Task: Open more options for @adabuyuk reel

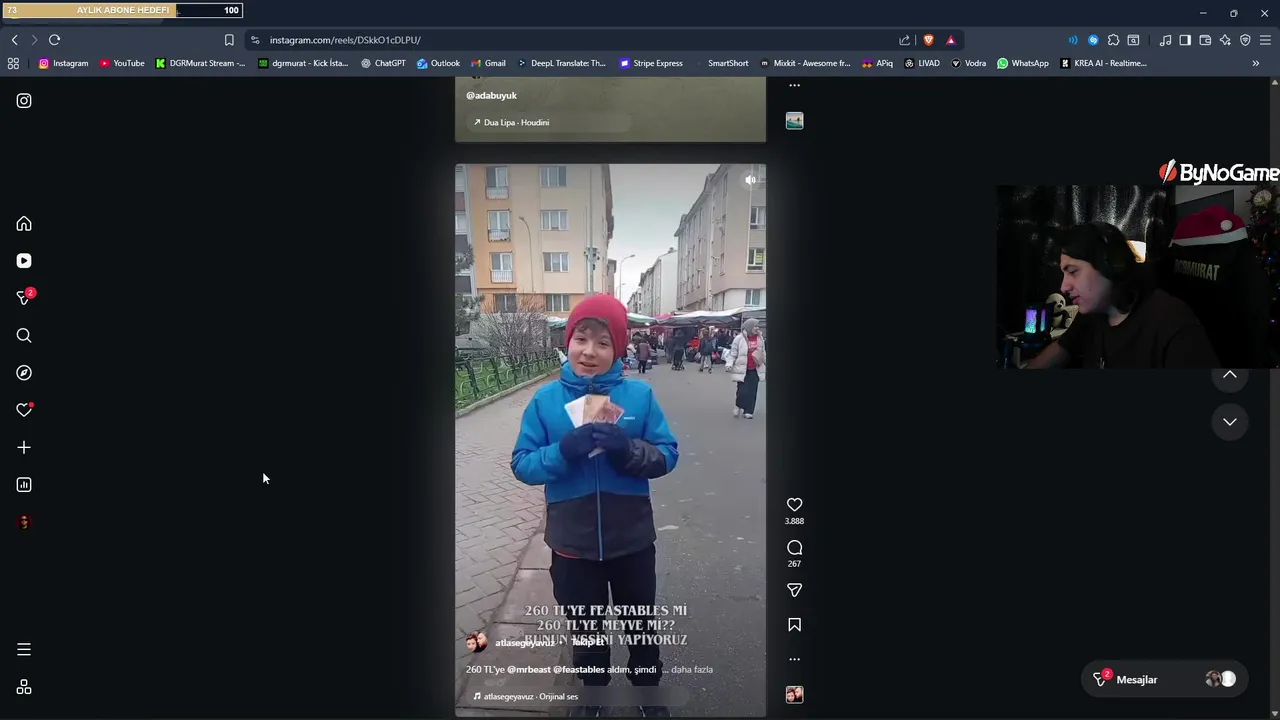Action: pos(794,85)
